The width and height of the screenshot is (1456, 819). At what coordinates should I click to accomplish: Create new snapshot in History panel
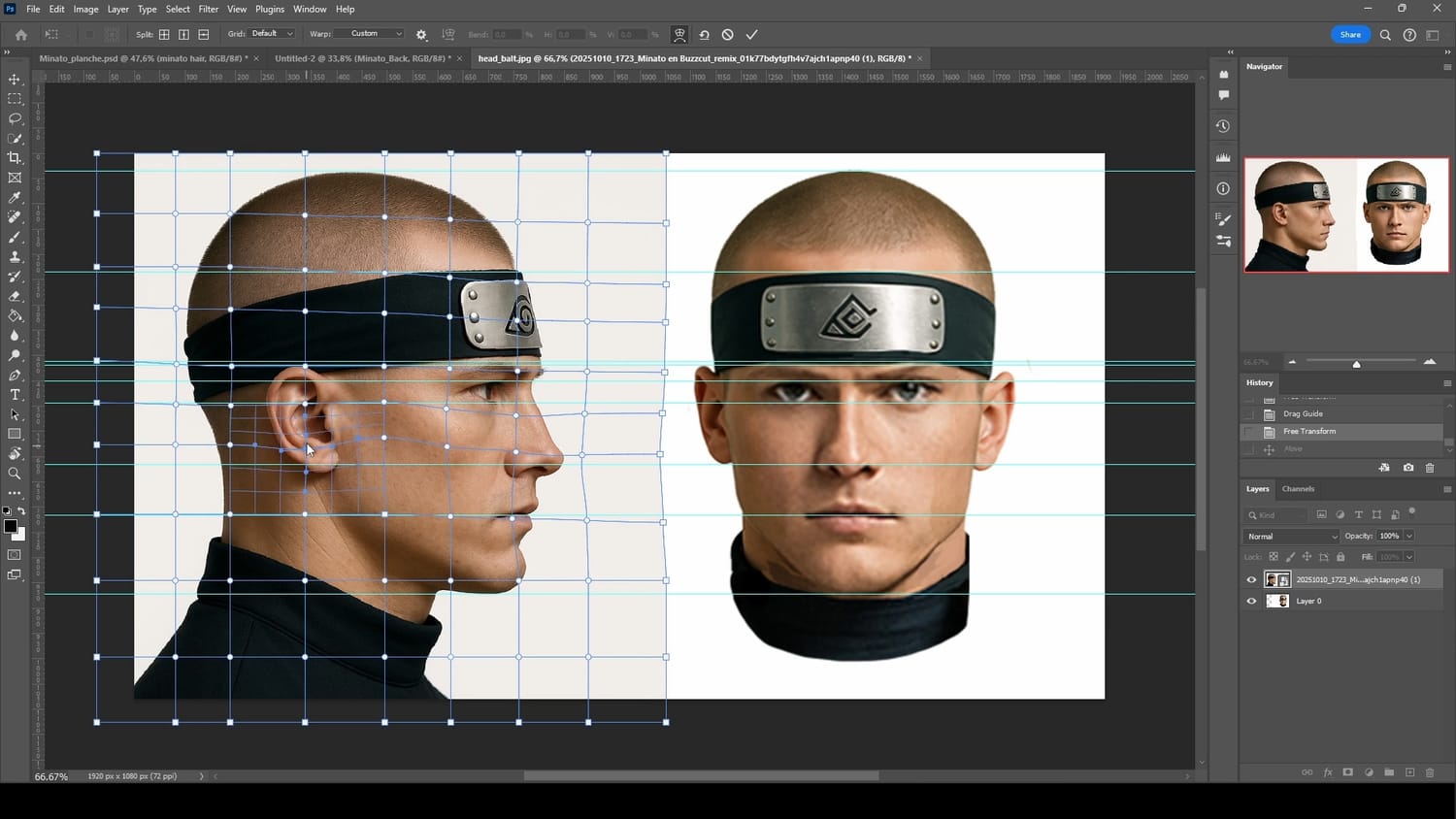click(1408, 468)
